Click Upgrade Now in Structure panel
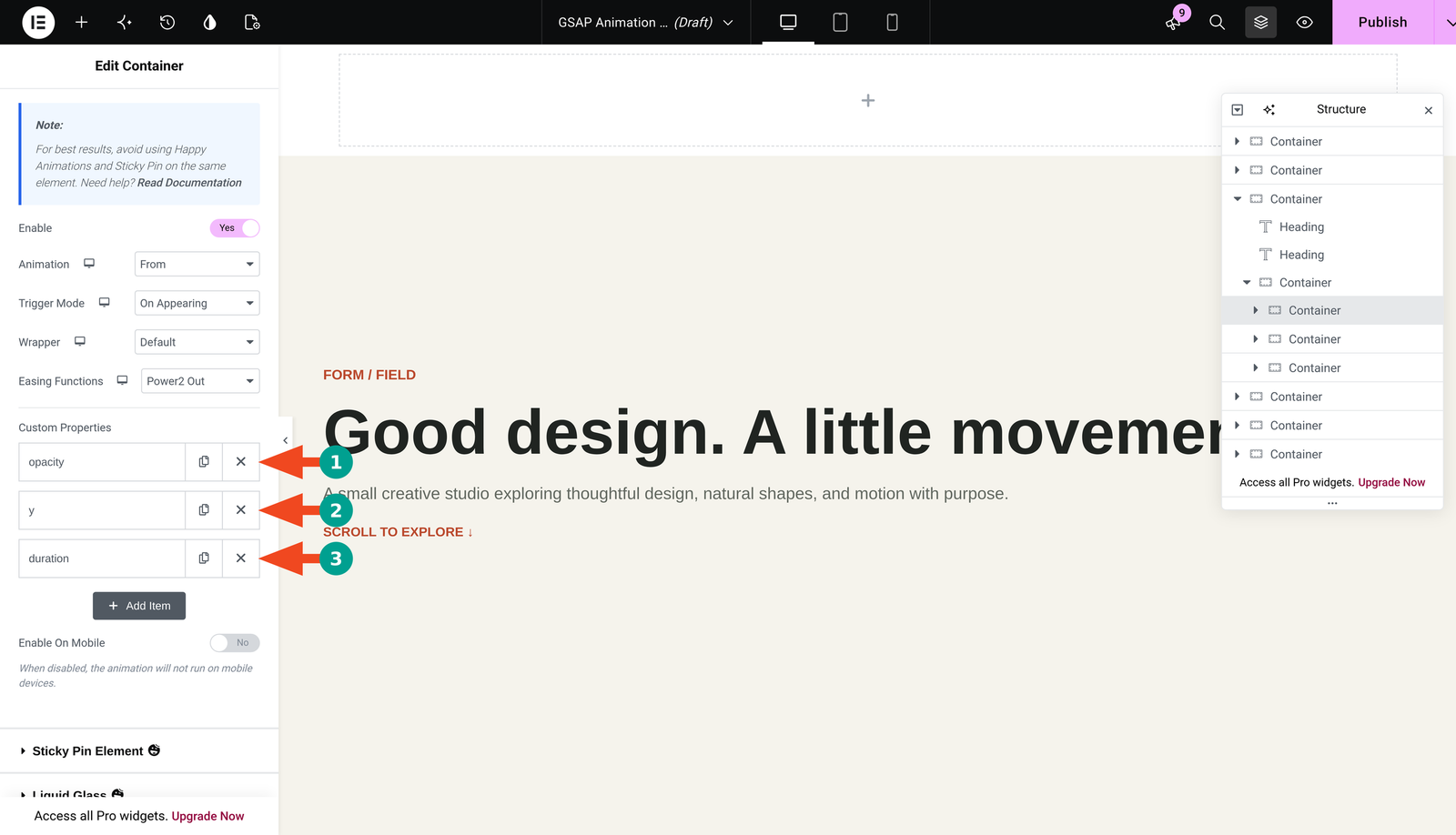1456x835 pixels. (1391, 482)
